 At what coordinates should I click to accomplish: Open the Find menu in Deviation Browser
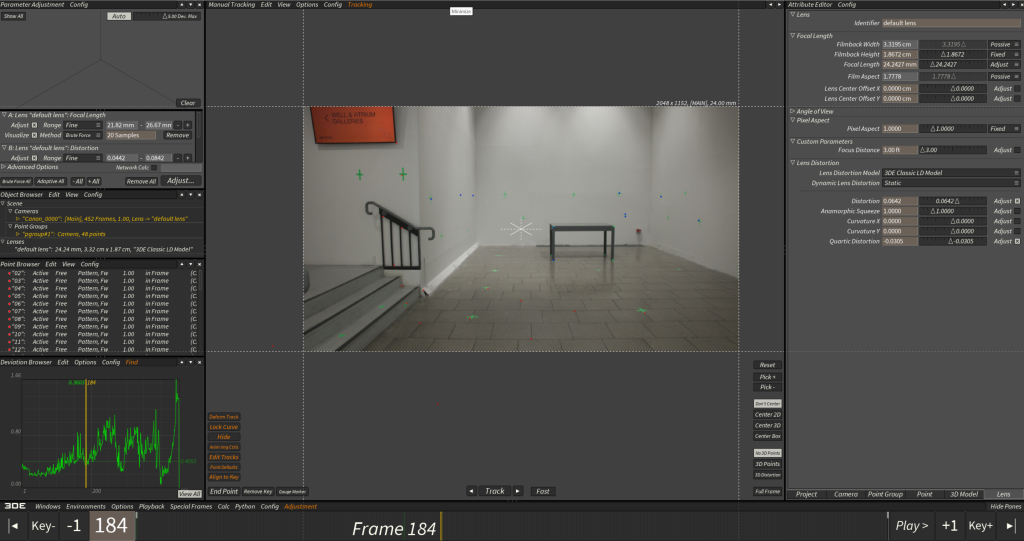point(132,362)
